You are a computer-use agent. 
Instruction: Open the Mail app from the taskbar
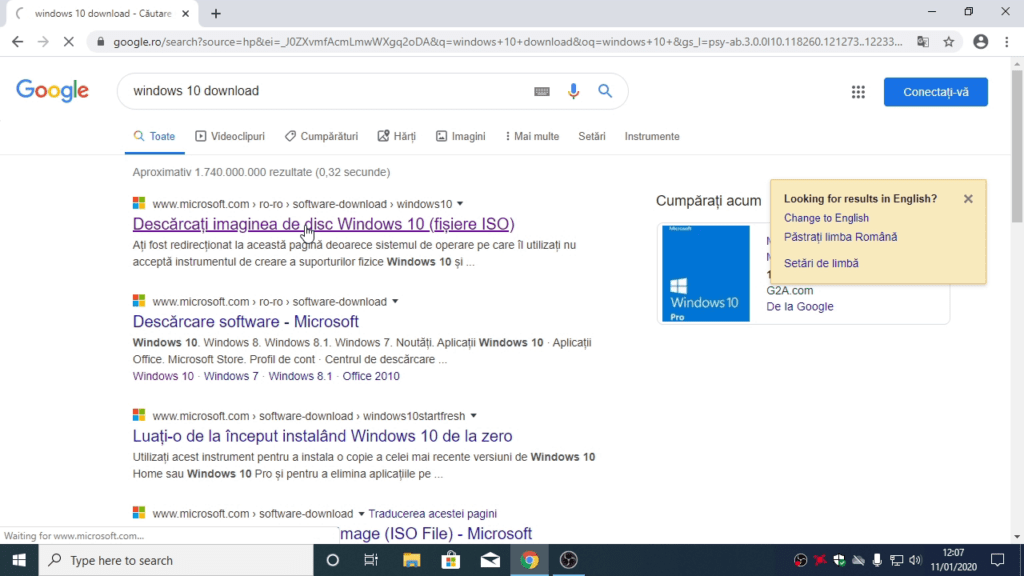coord(490,560)
